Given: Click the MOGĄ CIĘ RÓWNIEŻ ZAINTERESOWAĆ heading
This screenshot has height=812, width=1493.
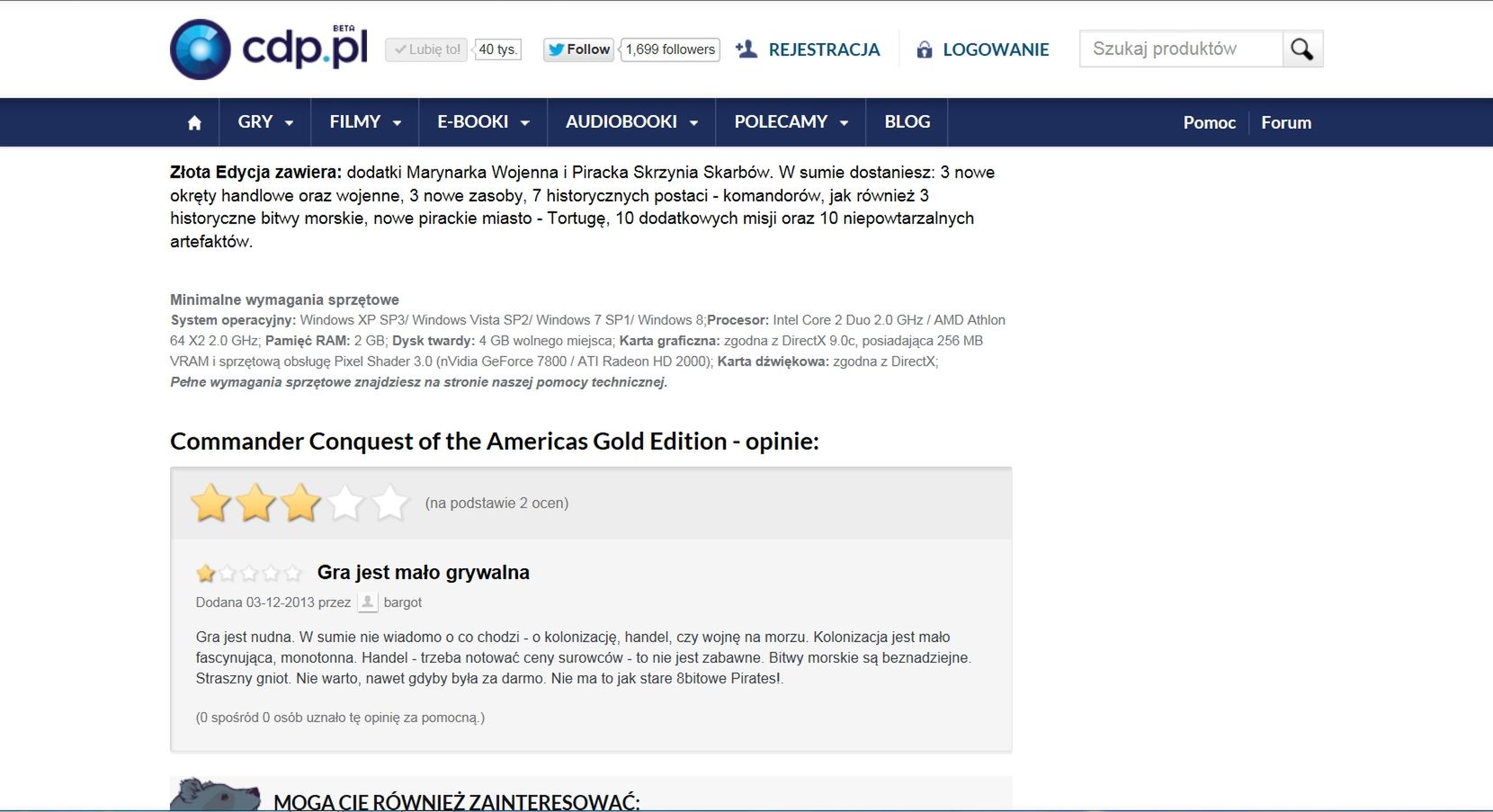Looking at the screenshot, I should [457, 802].
